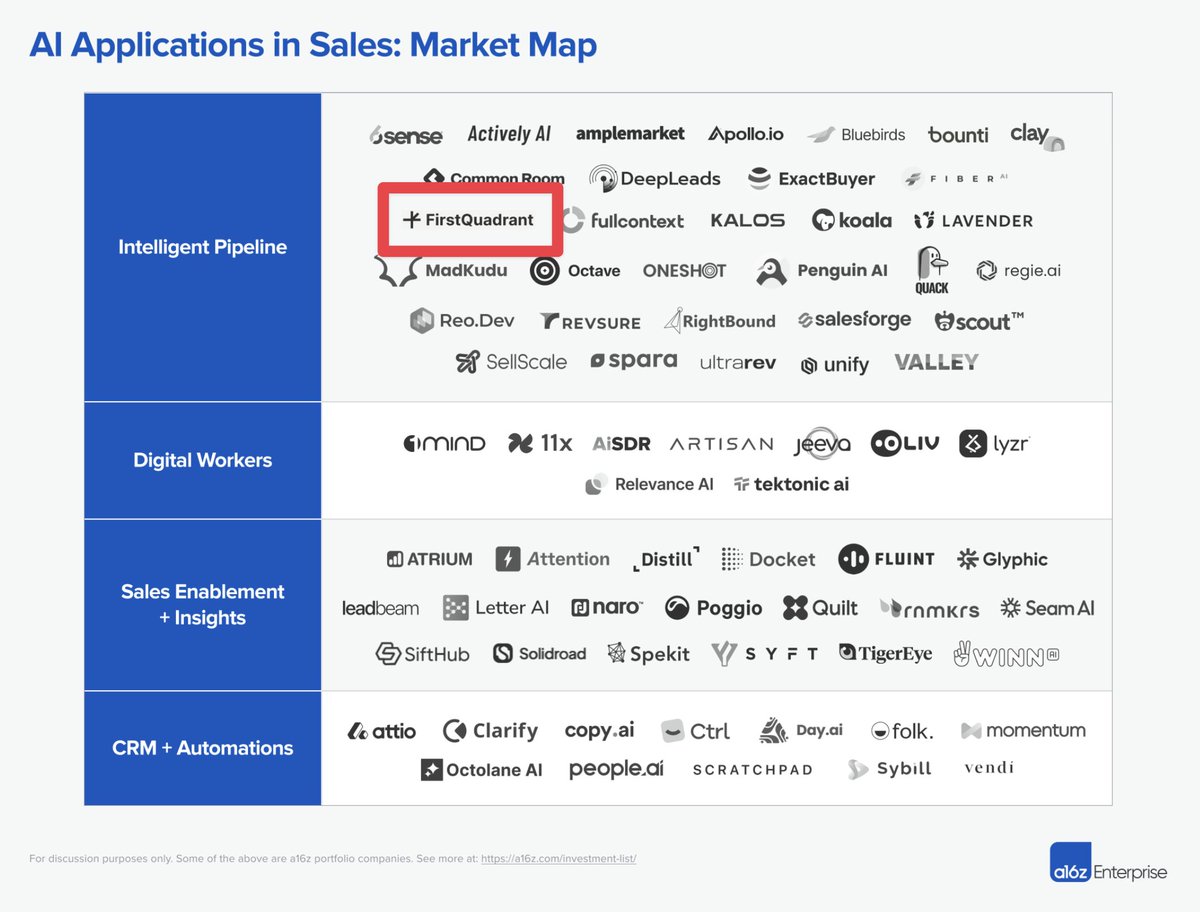Click the TigerEye logo
Viewport: 1200px width, 912px height.
coord(886,653)
